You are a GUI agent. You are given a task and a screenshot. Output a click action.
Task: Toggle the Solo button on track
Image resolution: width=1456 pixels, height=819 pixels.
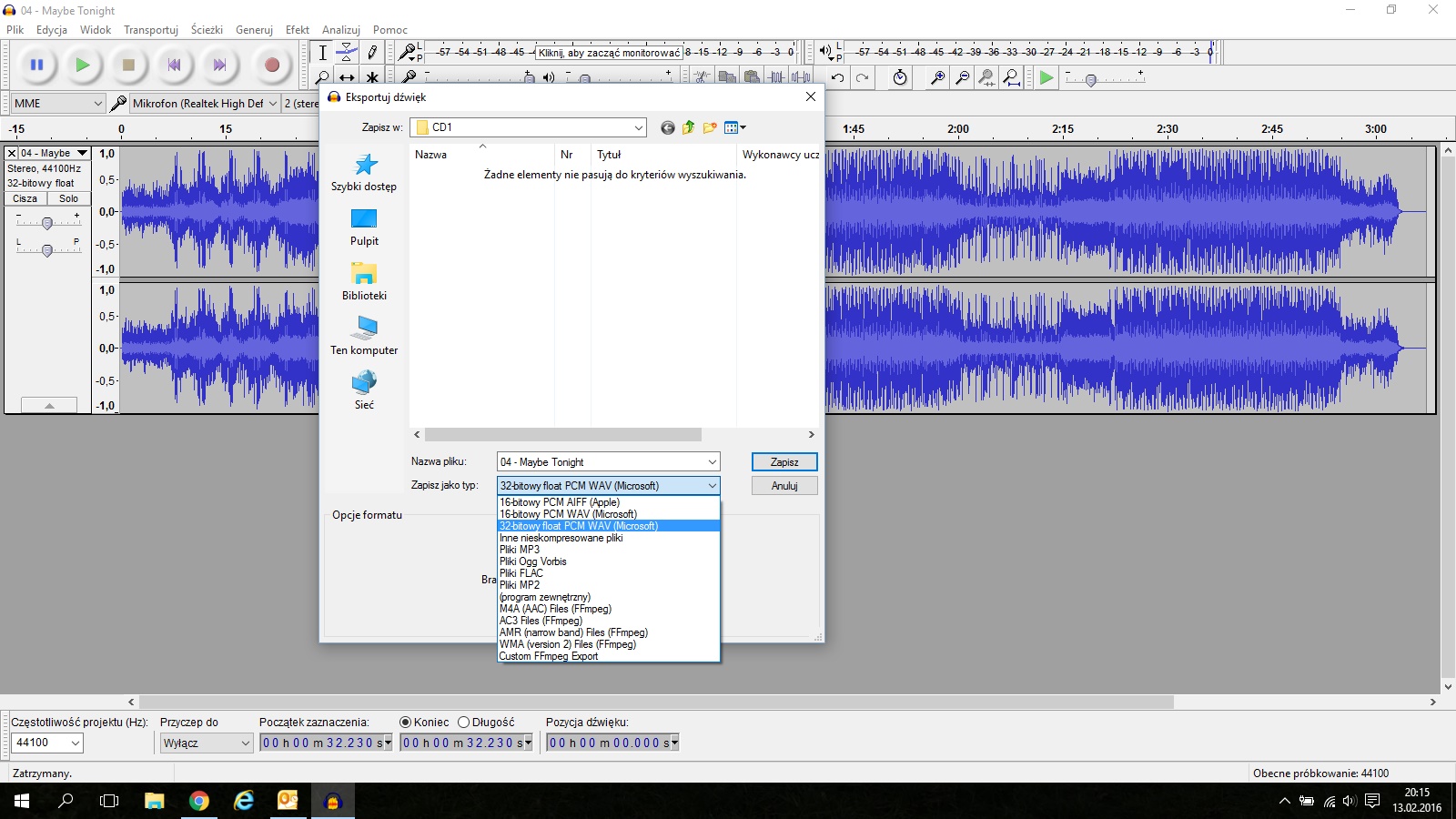pyautogui.click(x=69, y=198)
